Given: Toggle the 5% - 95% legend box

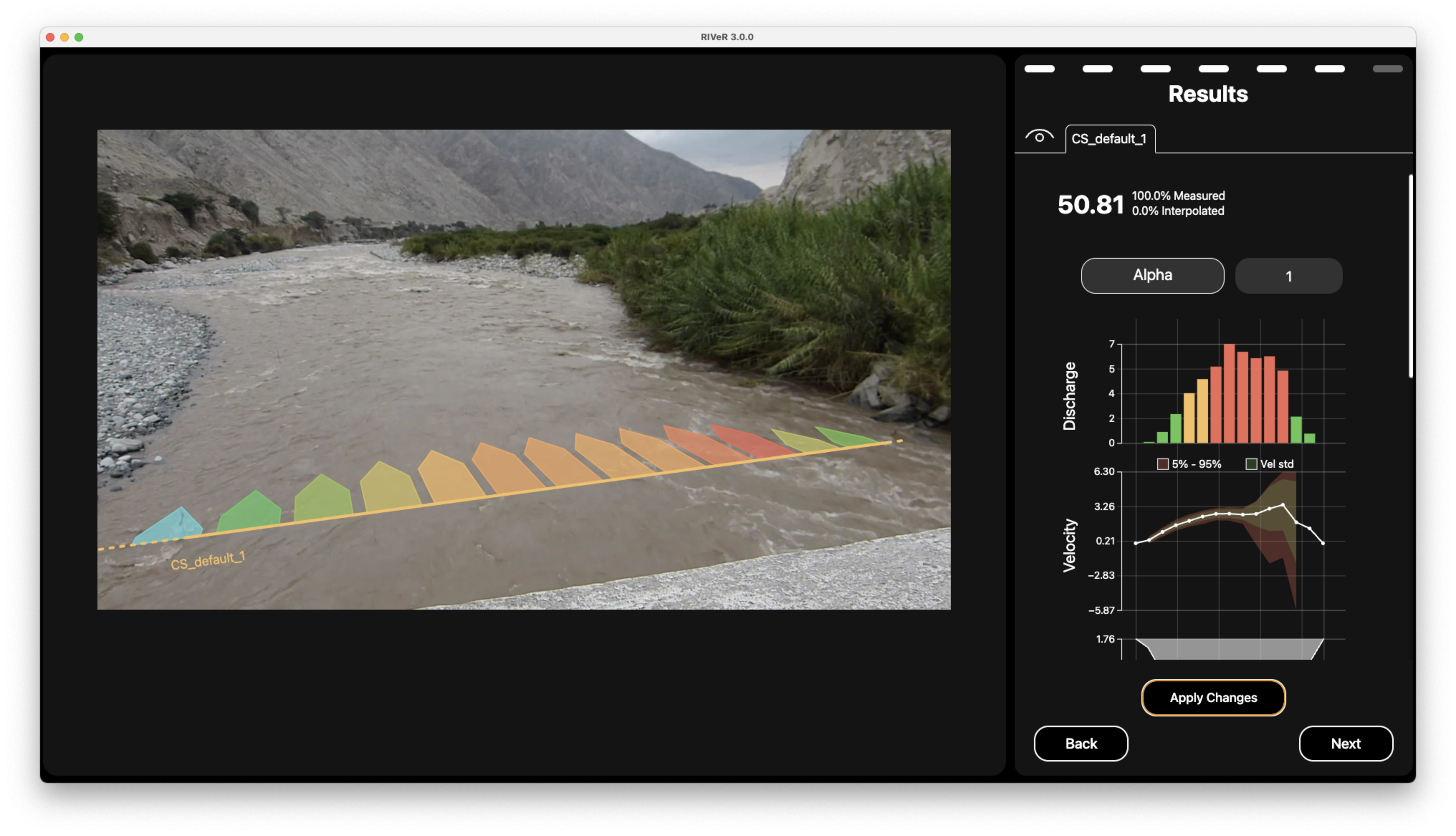Looking at the screenshot, I should [x=1163, y=464].
